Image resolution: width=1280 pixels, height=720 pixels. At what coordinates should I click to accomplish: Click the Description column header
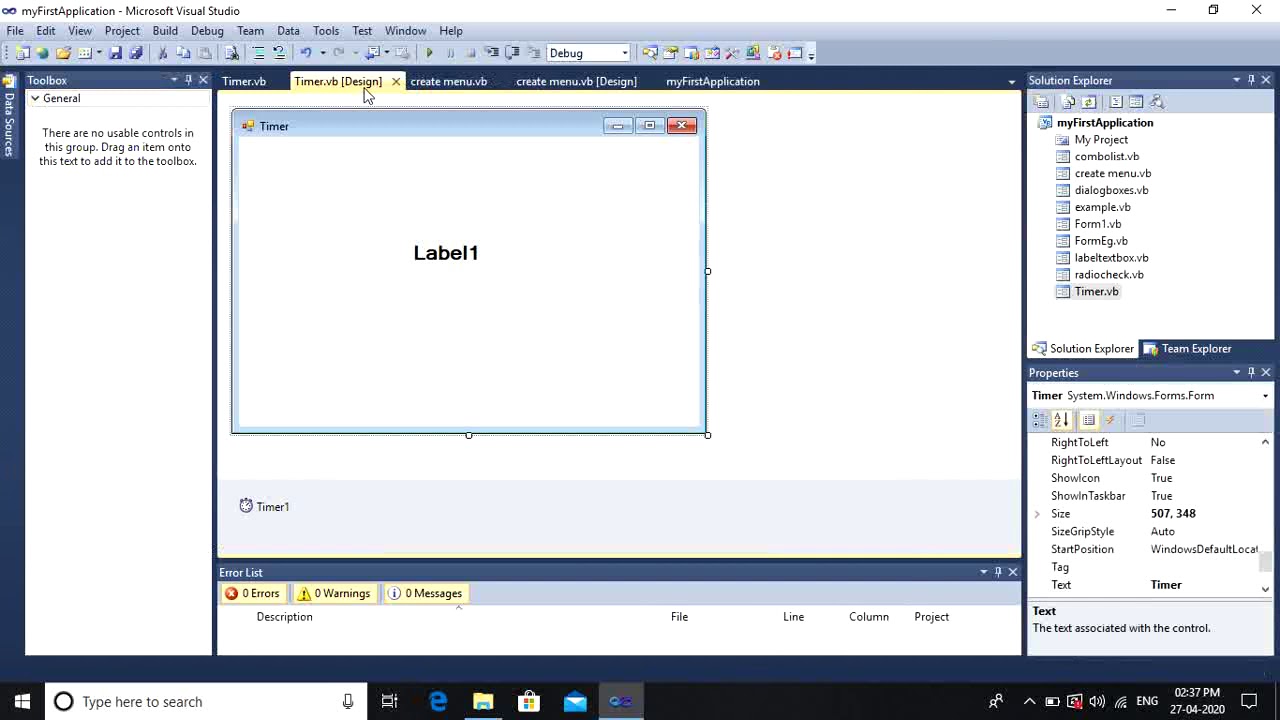(284, 617)
